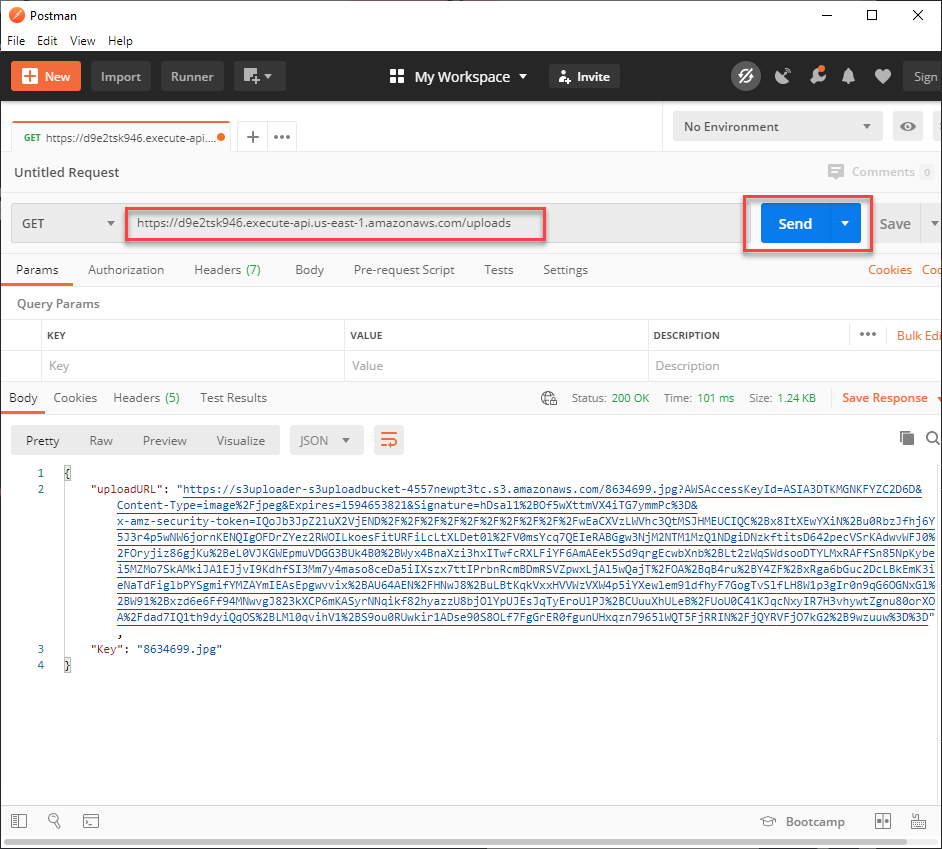Open the request Headers (7) tab
Image resolution: width=942 pixels, height=849 pixels.
pyautogui.click(x=227, y=270)
